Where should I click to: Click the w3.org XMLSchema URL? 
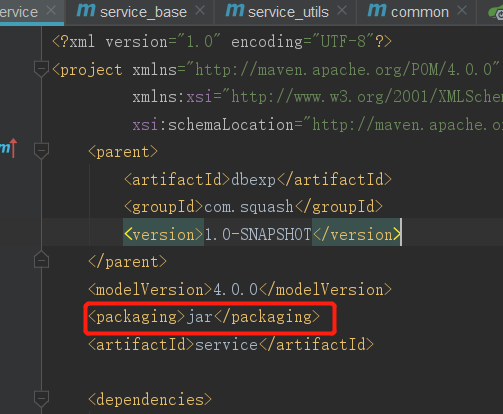pos(367,97)
